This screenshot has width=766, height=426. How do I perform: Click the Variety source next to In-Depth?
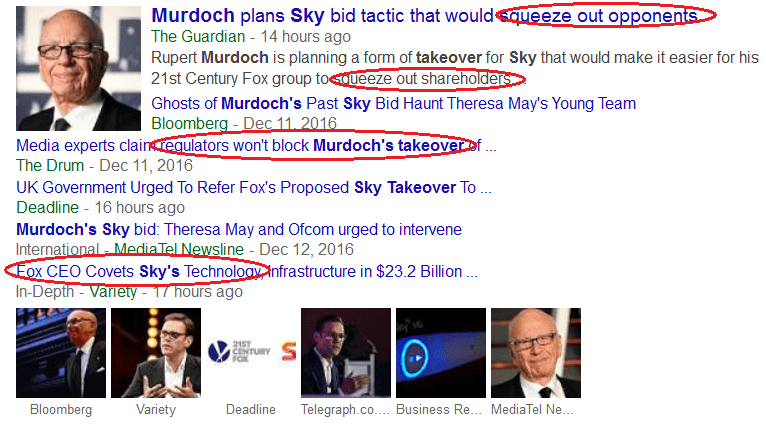tap(113, 292)
